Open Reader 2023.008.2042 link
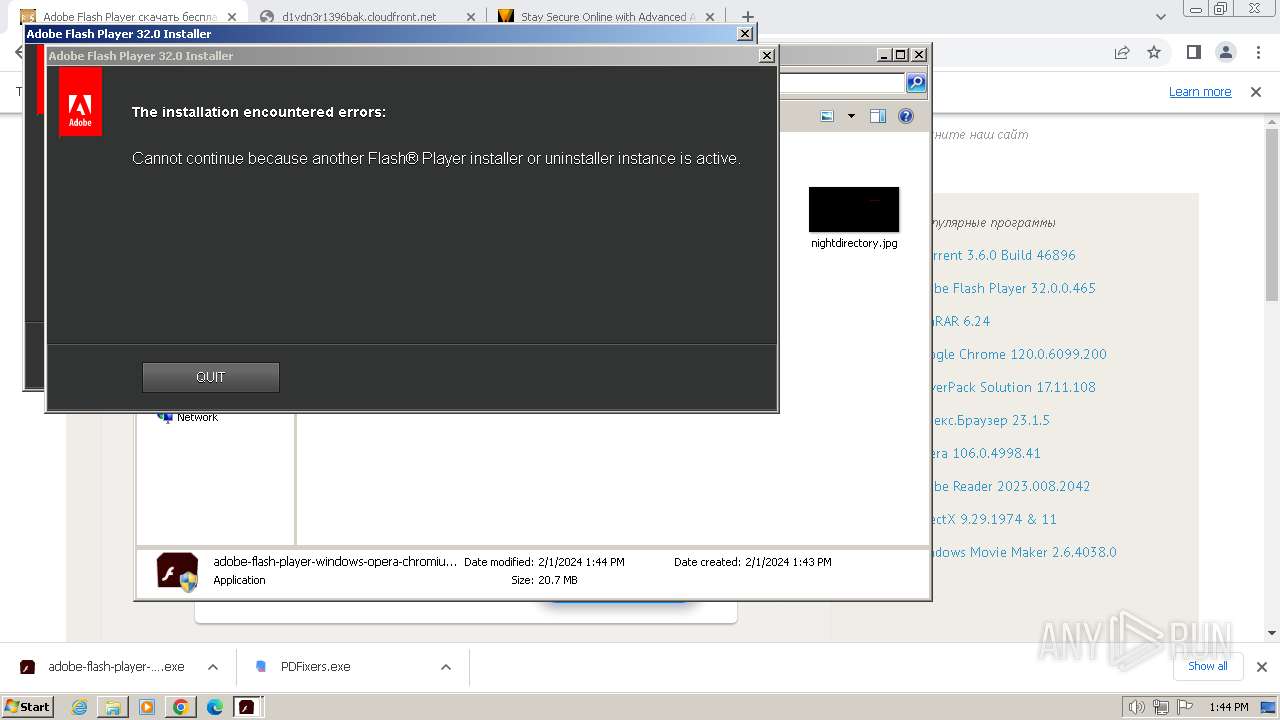The height and width of the screenshot is (720, 1280). [x=1011, y=486]
